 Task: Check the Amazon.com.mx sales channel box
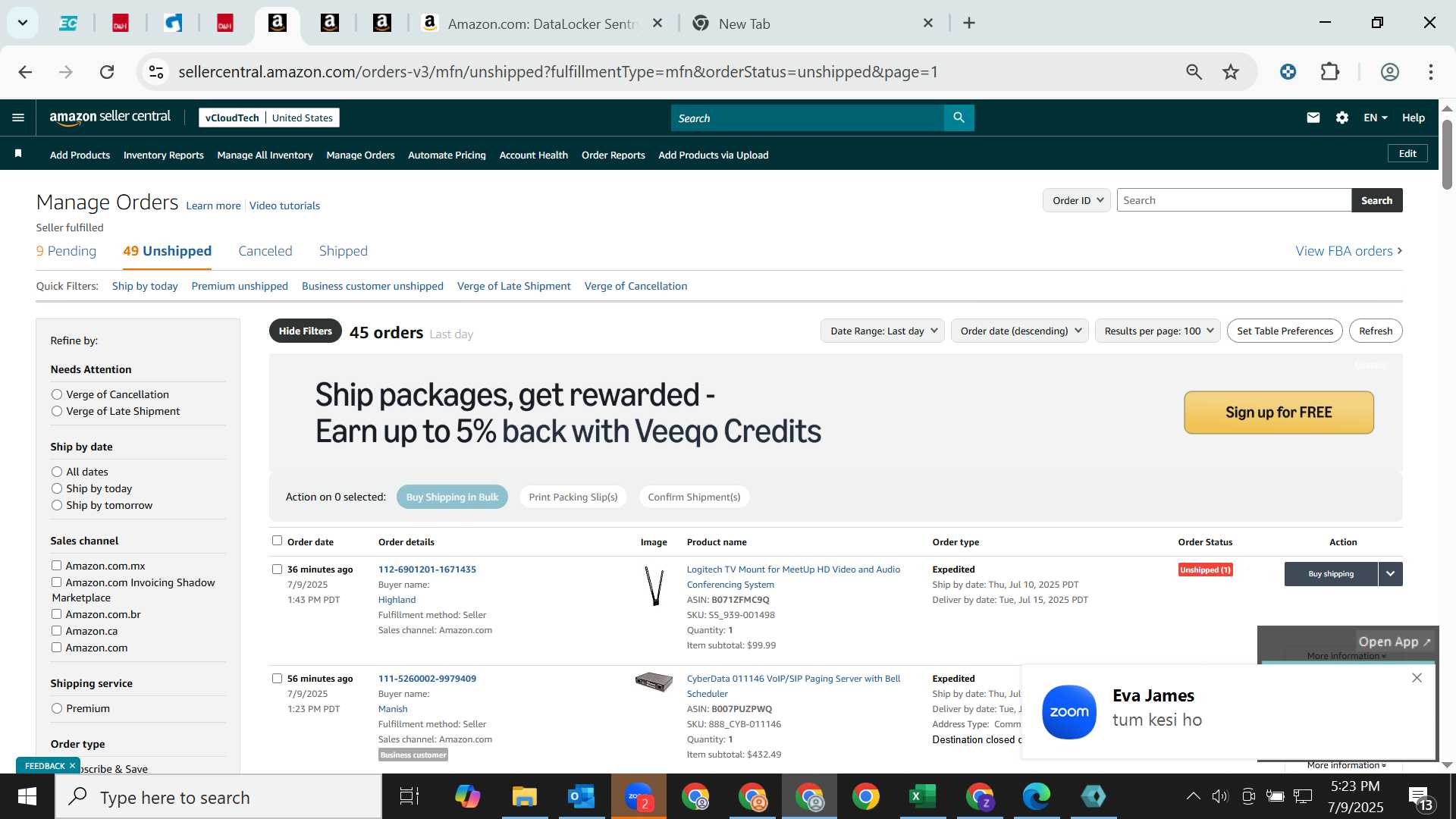point(56,566)
